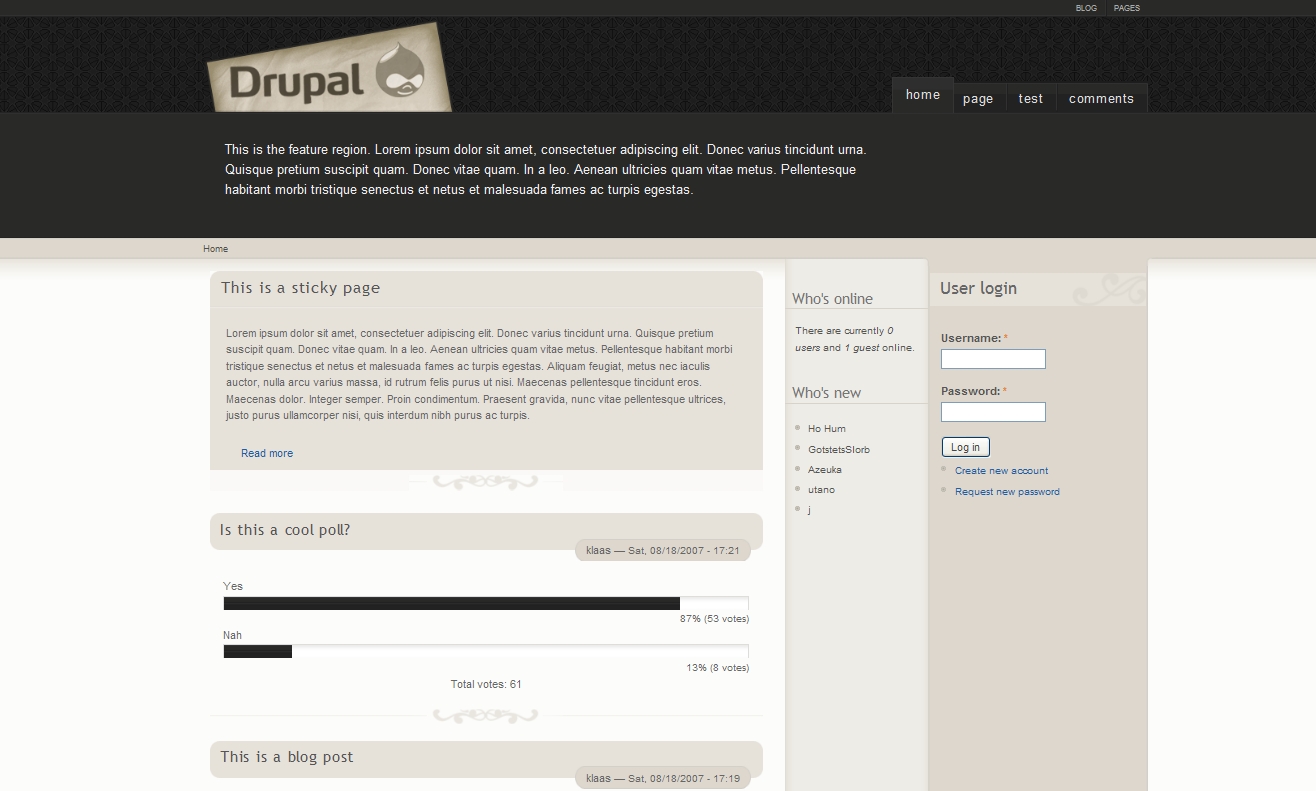Click the Create new account link
This screenshot has height=791, width=1316.
click(x=1001, y=471)
